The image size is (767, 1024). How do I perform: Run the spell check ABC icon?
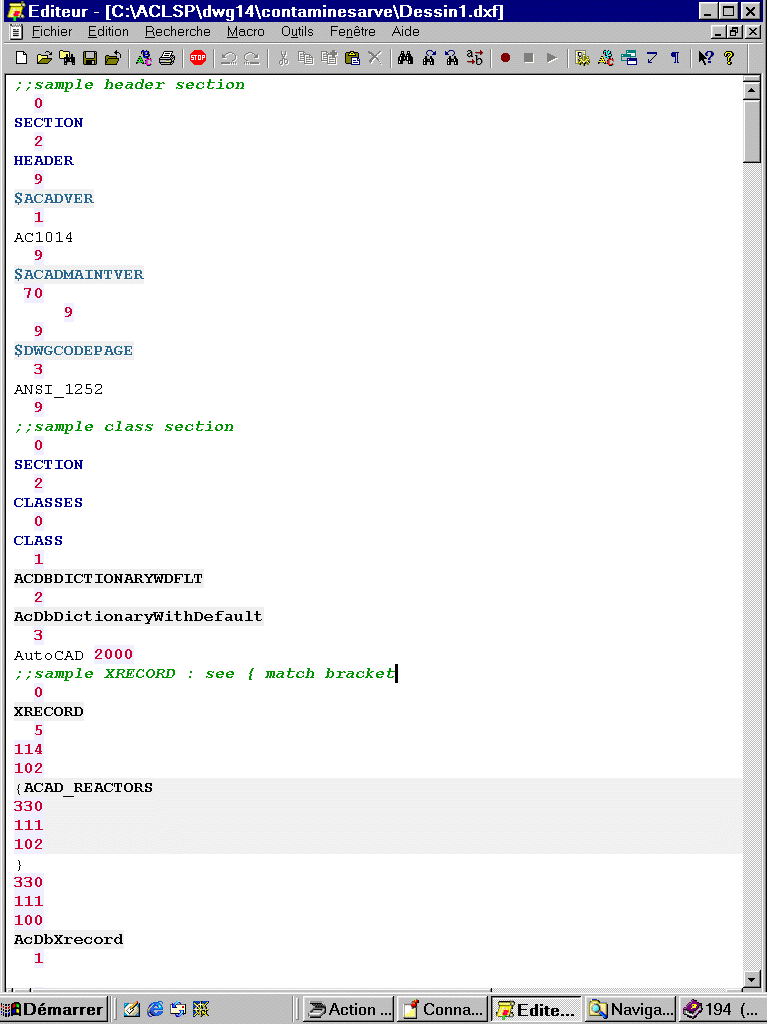coord(143,58)
